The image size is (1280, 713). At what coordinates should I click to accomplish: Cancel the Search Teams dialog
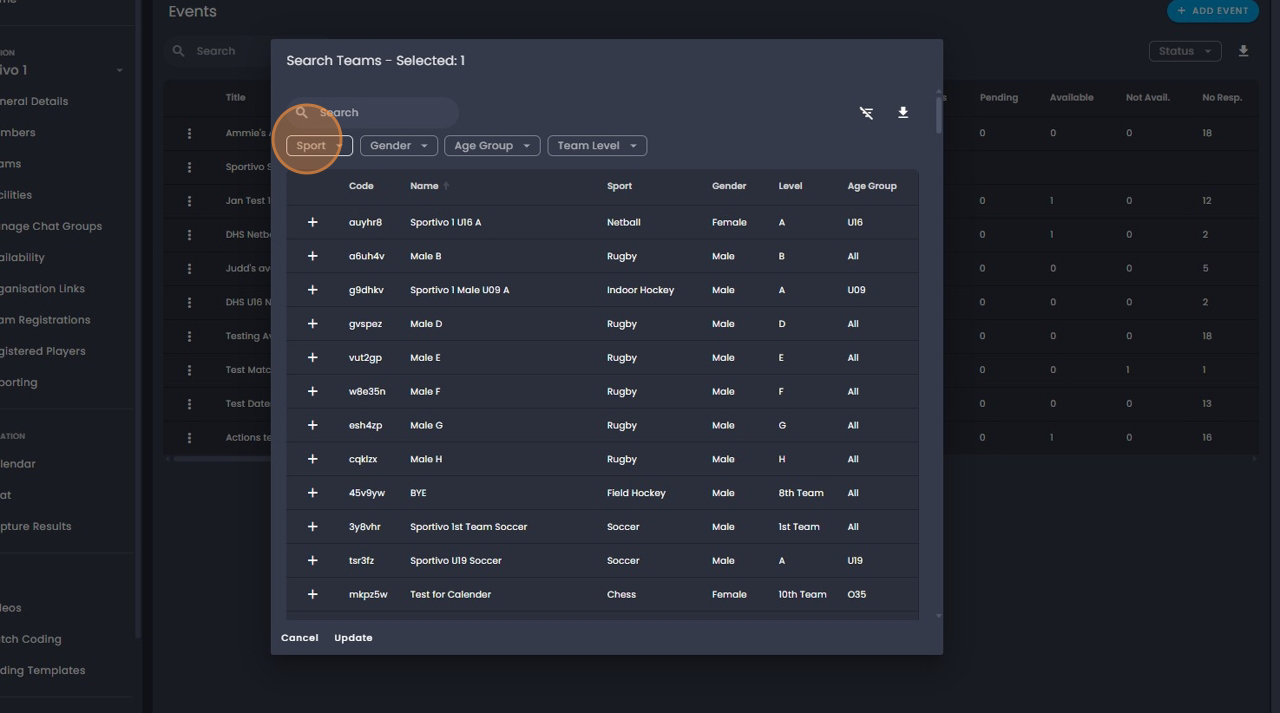point(300,638)
